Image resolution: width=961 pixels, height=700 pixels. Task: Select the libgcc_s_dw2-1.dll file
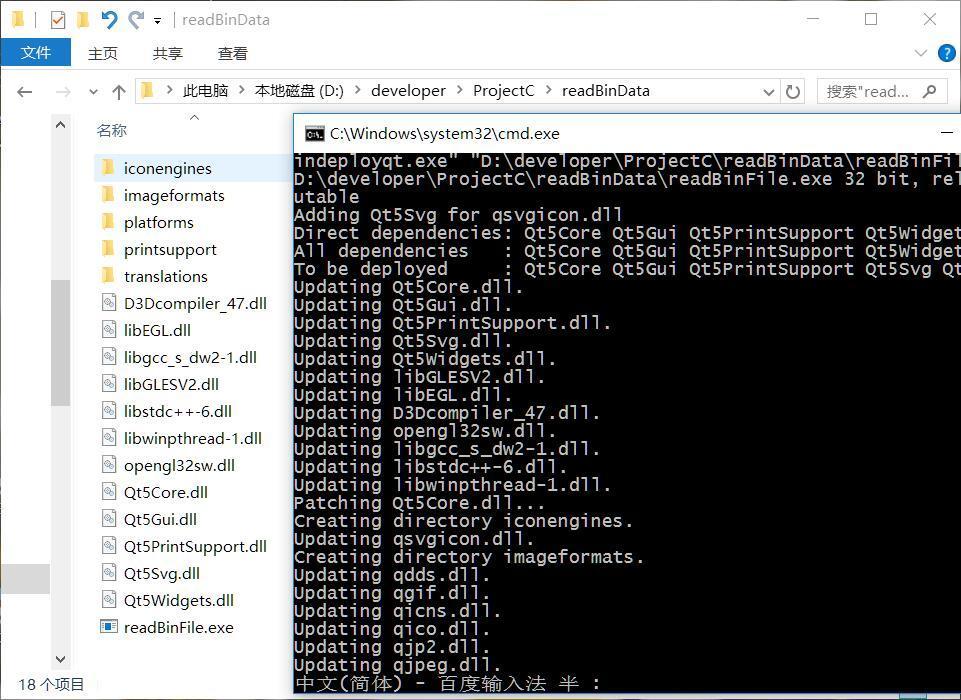[x=190, y=357]
